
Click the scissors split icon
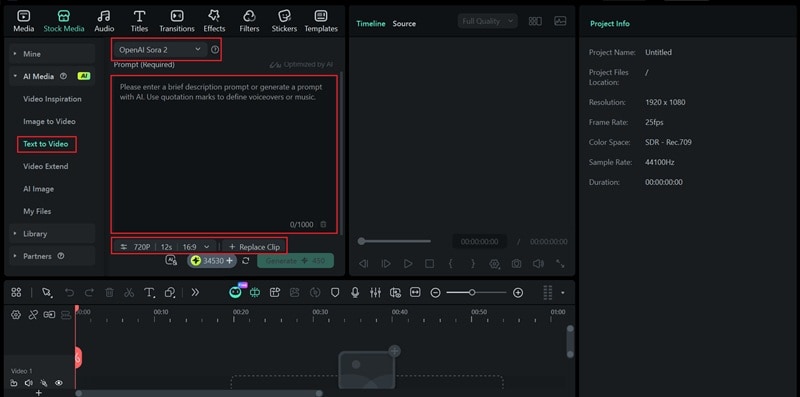(x=129, y=292)
